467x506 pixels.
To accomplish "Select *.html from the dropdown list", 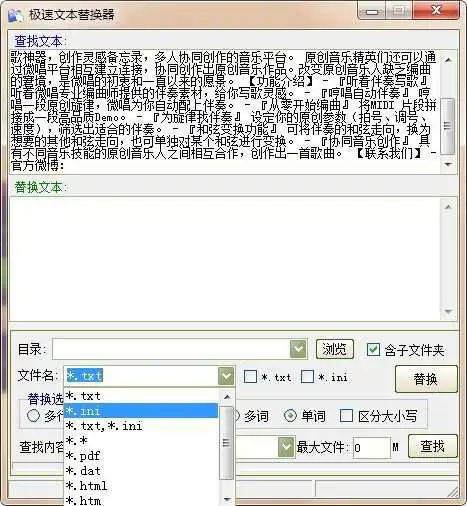I will click(141, 486).
